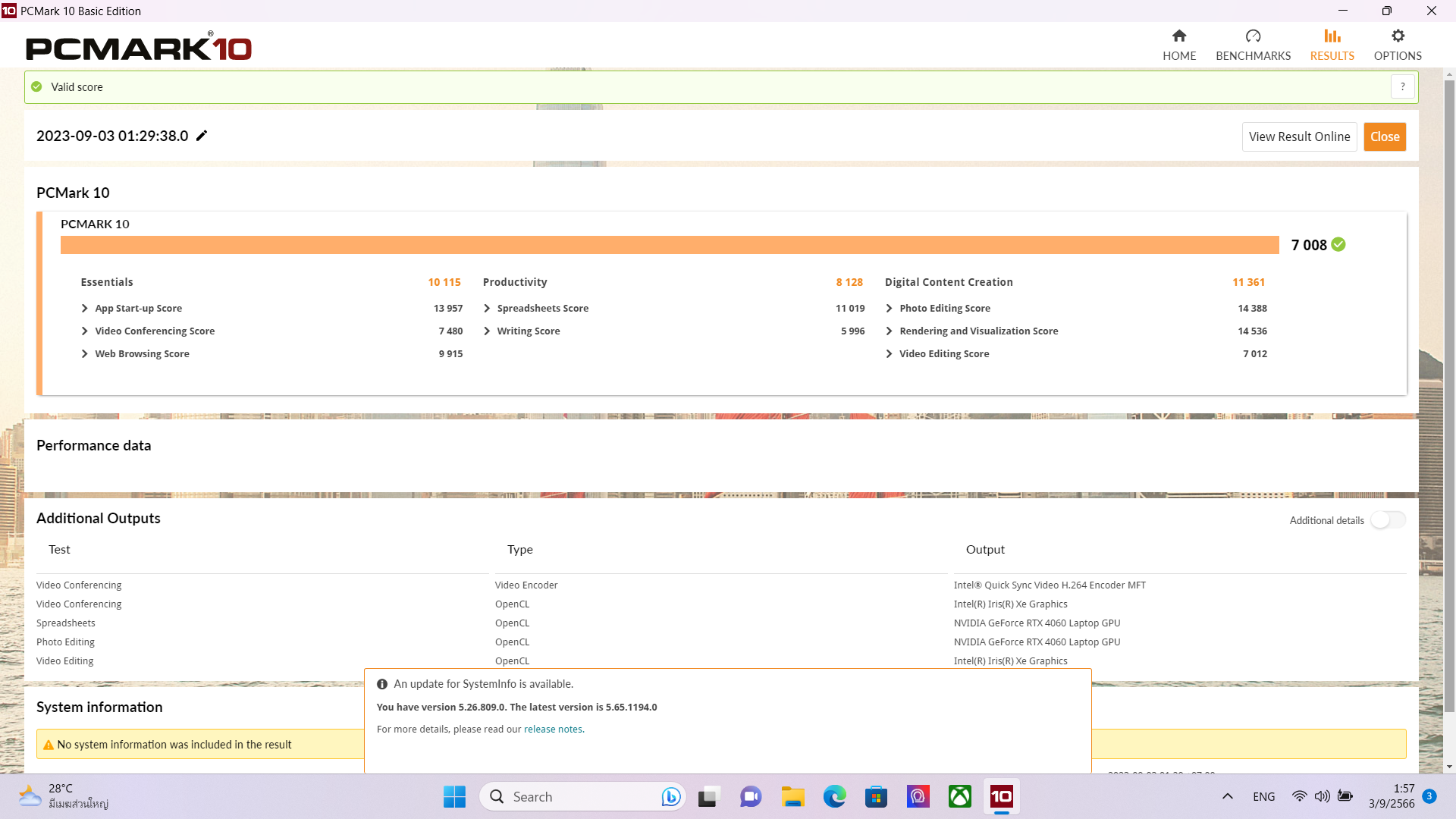Open the RESULTS tab
1456x819 pixels.
click(1332, 45)
